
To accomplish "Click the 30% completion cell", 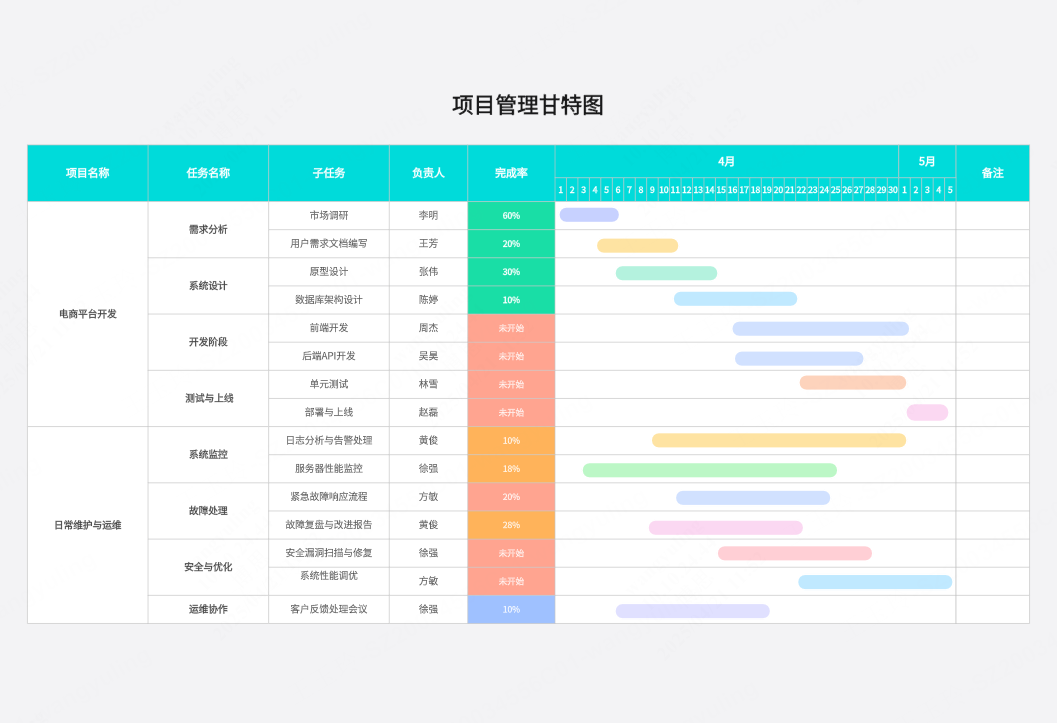I will [511, 272].
